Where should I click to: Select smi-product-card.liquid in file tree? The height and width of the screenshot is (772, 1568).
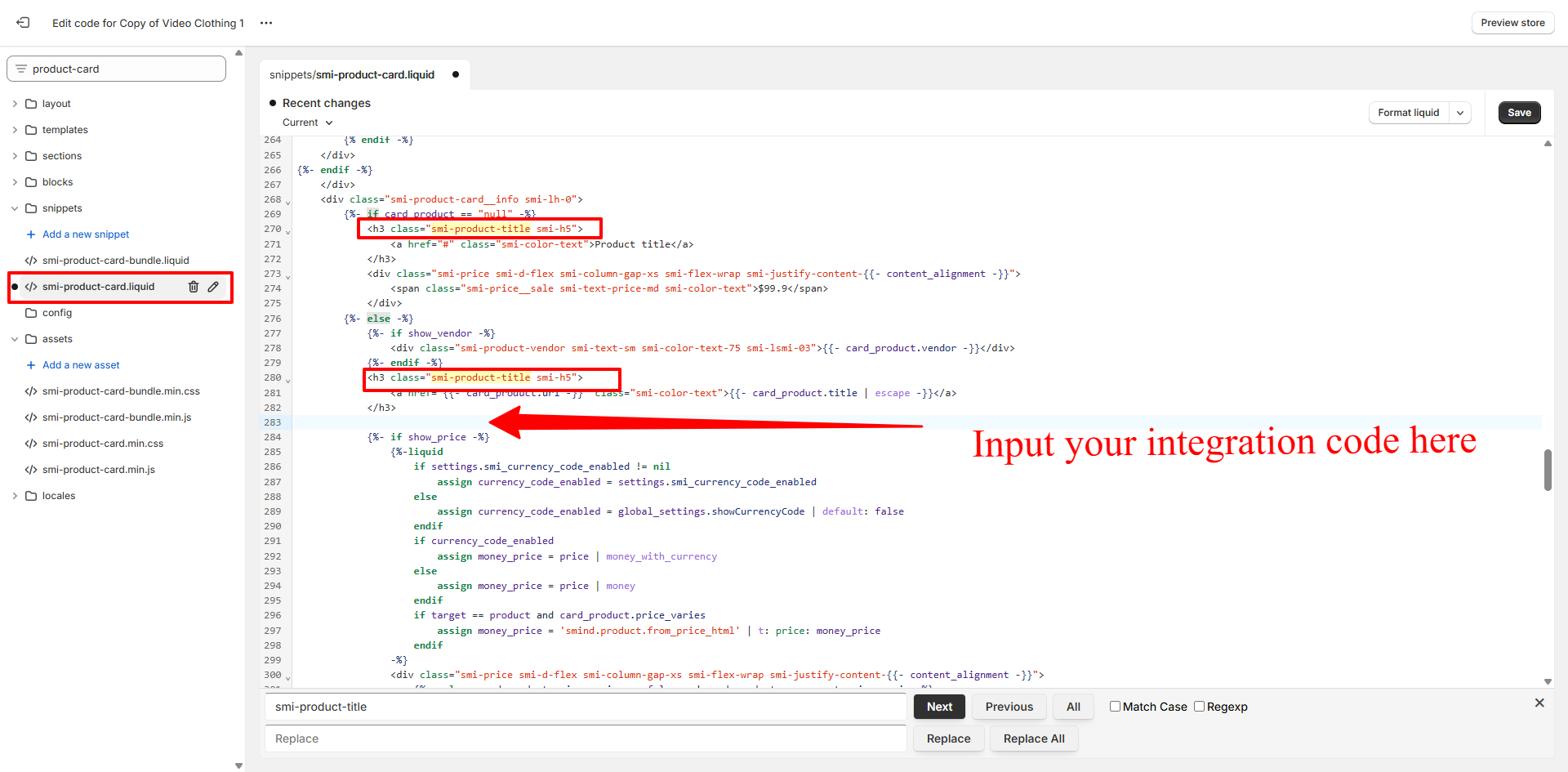point(98,287)
